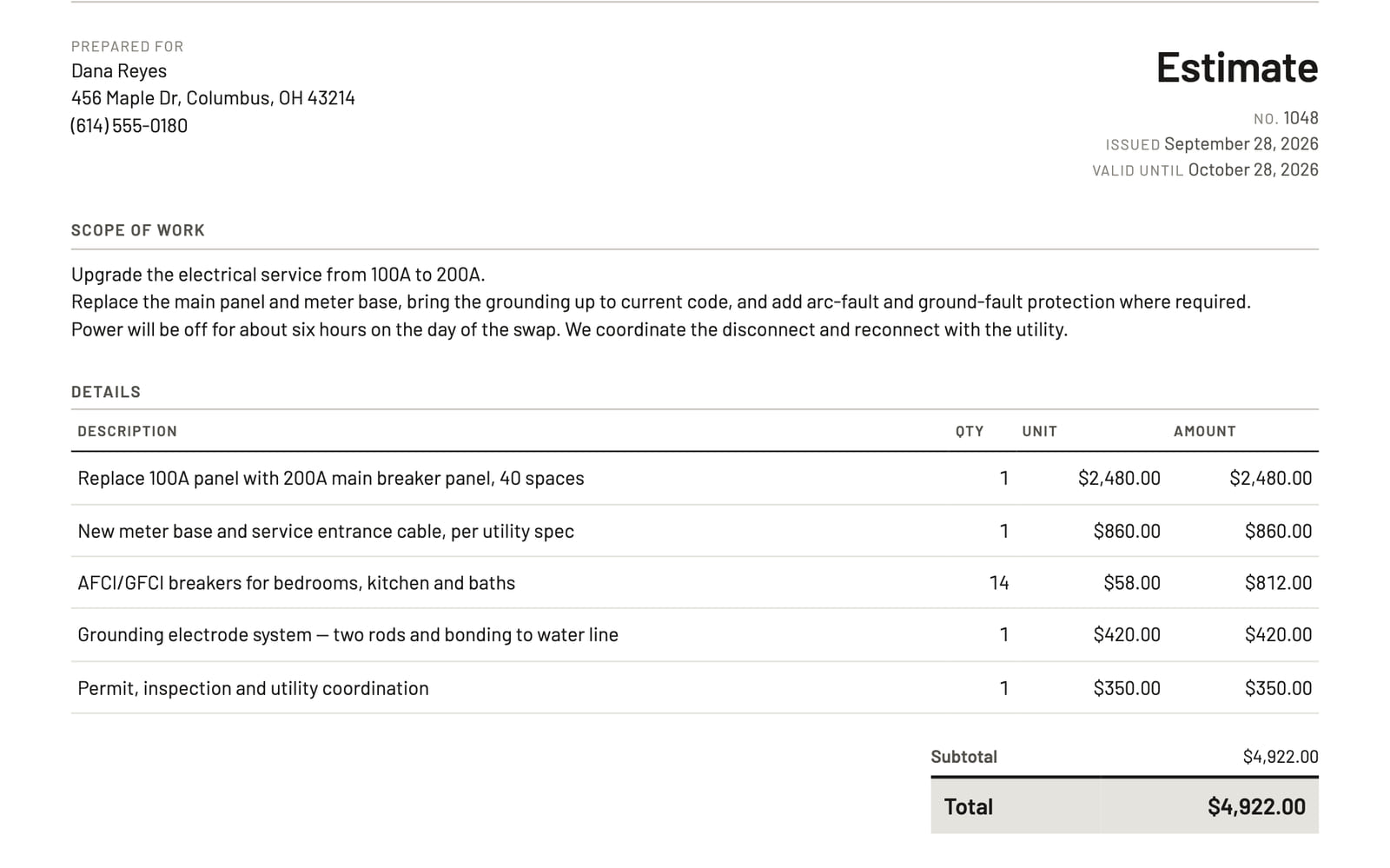Click the bold total amount $4,922.00
The width and height of the screenshot is (1390, 868).
click(1256, 807)
